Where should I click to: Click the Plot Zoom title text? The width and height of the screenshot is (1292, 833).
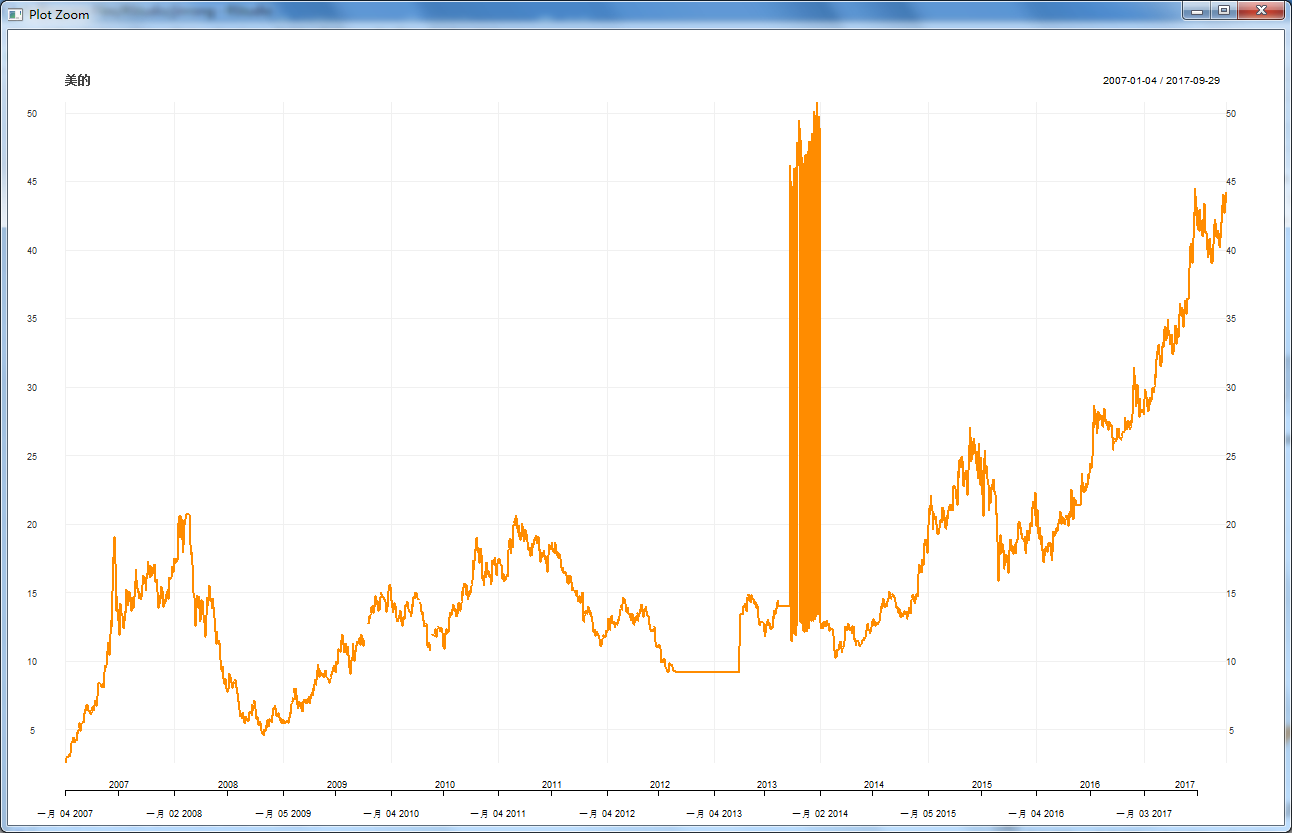point(59,14)
